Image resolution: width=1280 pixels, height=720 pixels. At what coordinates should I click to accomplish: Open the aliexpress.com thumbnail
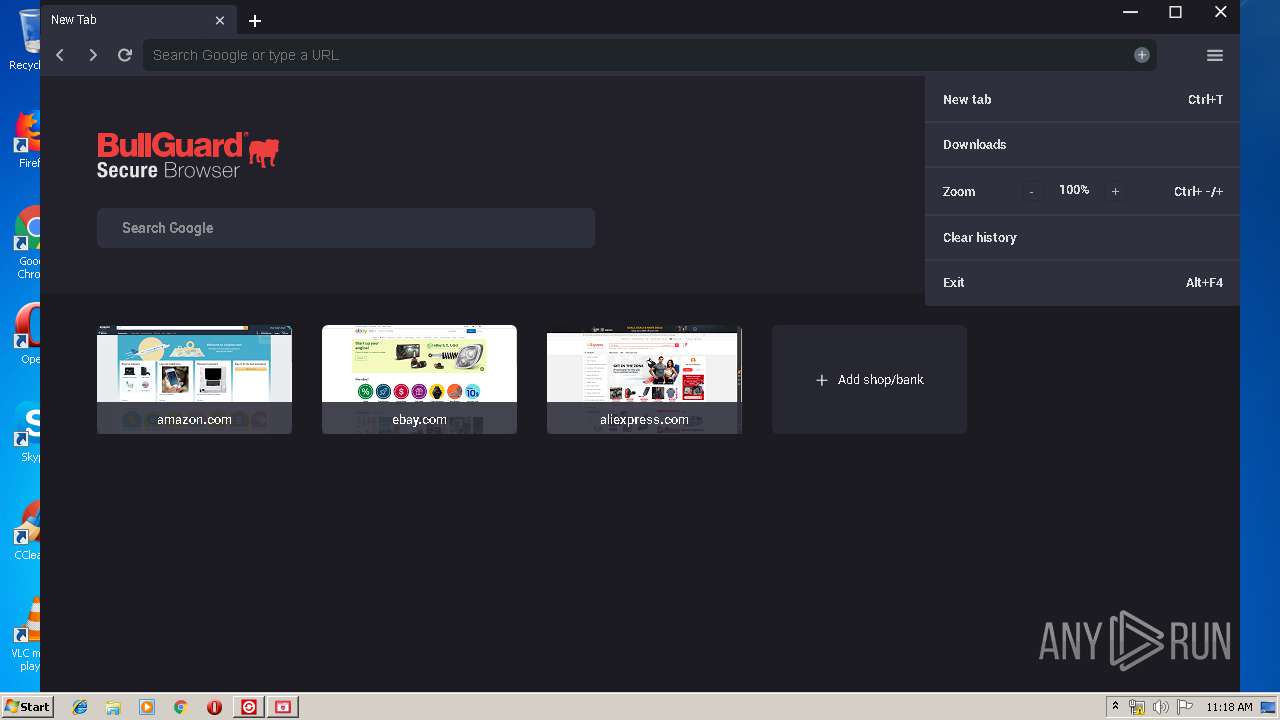click(644, 379)
